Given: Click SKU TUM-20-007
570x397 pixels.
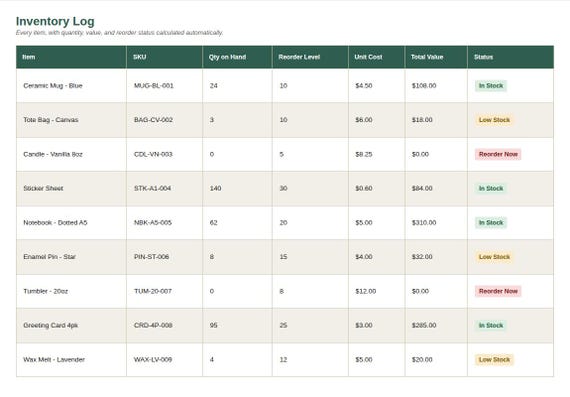Looking at the screenshot, I should point(153,291).
